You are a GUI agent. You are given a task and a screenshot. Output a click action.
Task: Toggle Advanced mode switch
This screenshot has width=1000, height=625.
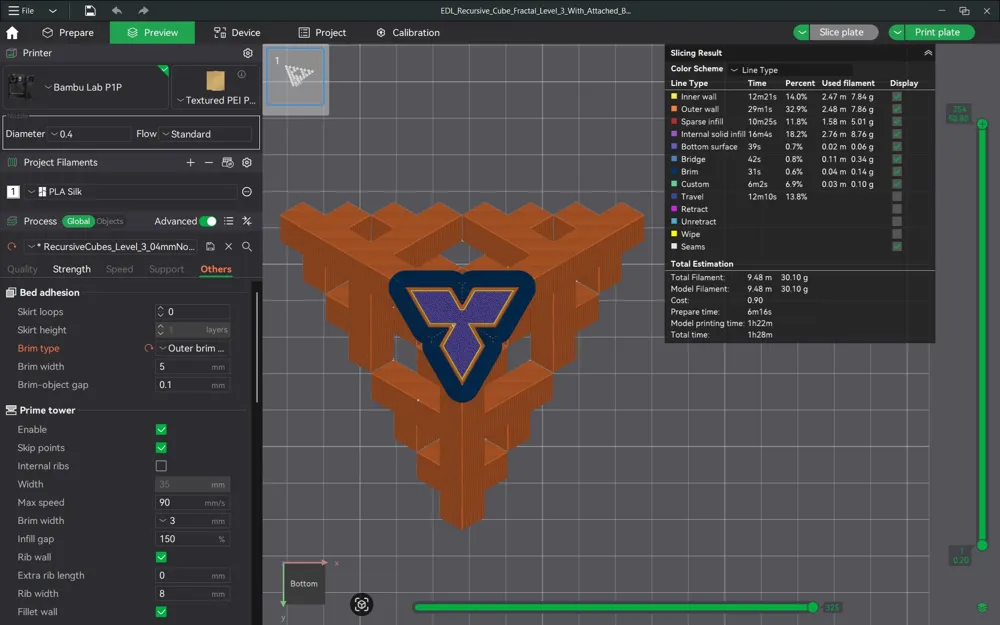coord(208,221)
